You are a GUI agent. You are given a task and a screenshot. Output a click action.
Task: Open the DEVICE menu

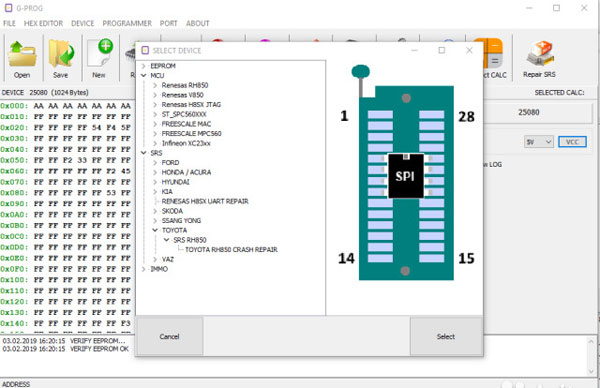[x=82, y=23]
